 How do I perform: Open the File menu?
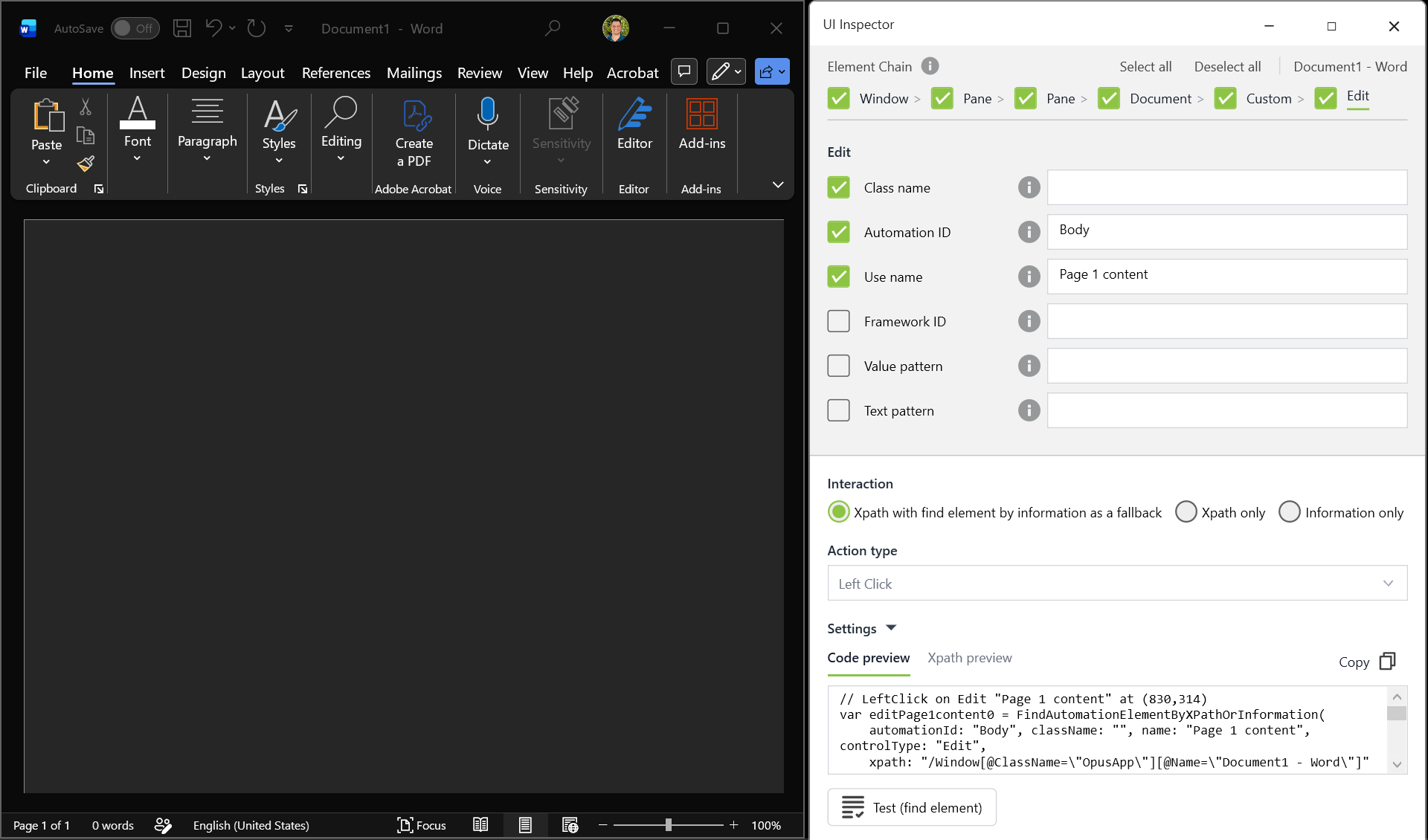click(36, 72)
